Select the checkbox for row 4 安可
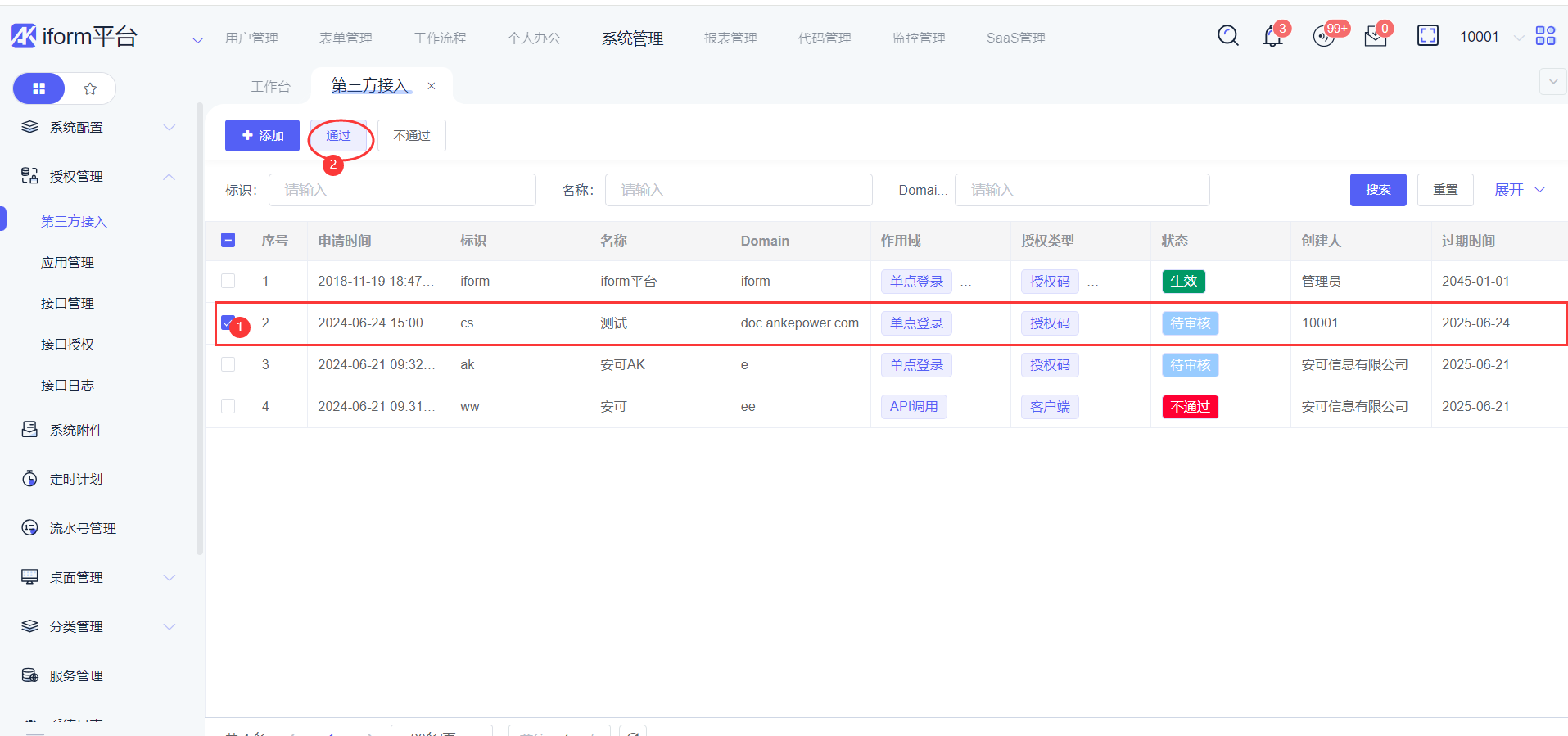 (228, 406)
